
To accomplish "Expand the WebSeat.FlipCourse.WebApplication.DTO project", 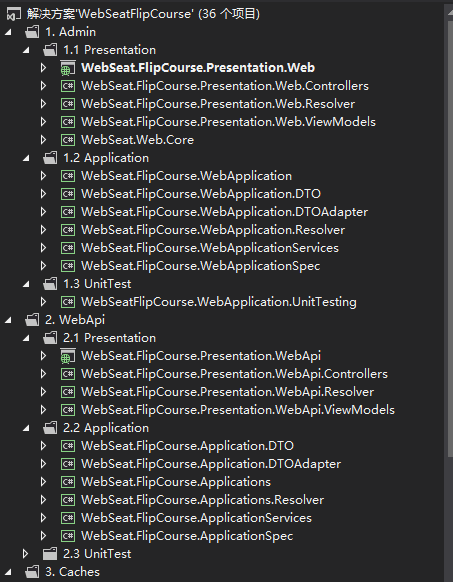I will 43,194.
